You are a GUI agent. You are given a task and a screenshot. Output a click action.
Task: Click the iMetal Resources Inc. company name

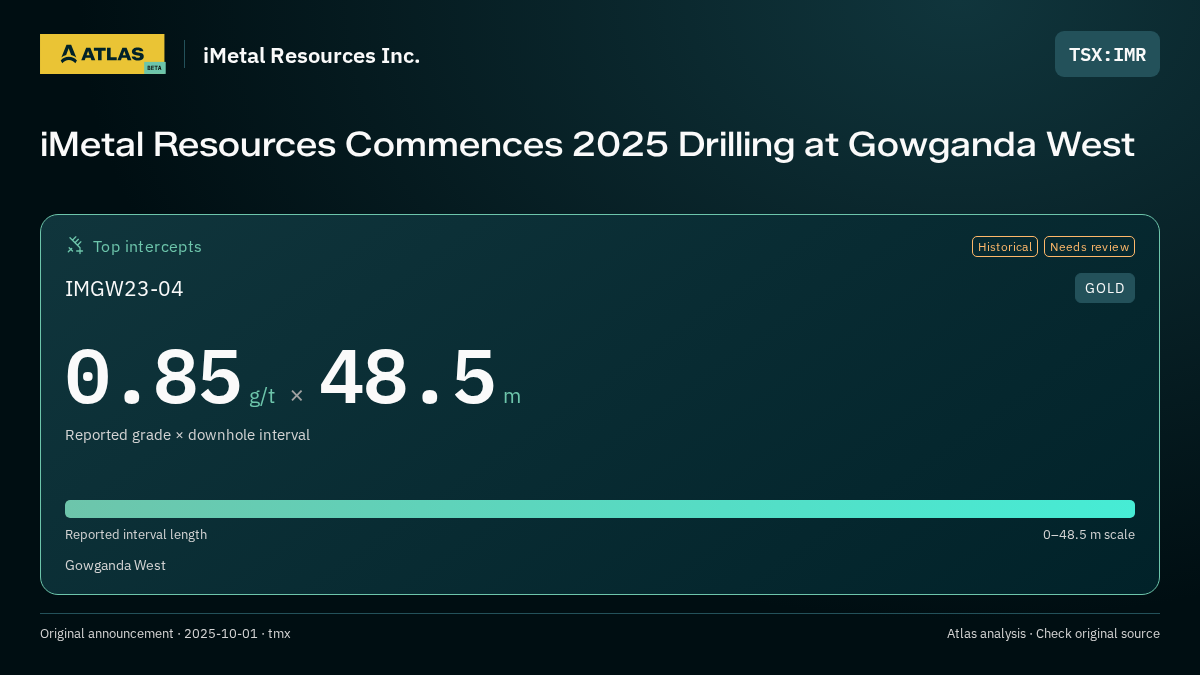(x=311, y=56)
